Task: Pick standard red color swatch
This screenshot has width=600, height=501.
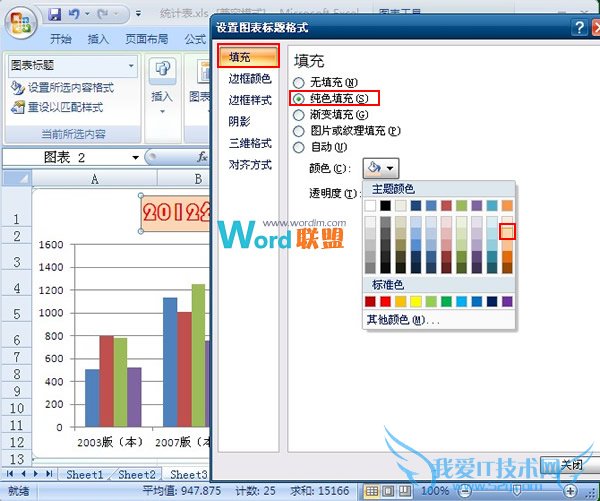Action: click(x=385, y=301)
